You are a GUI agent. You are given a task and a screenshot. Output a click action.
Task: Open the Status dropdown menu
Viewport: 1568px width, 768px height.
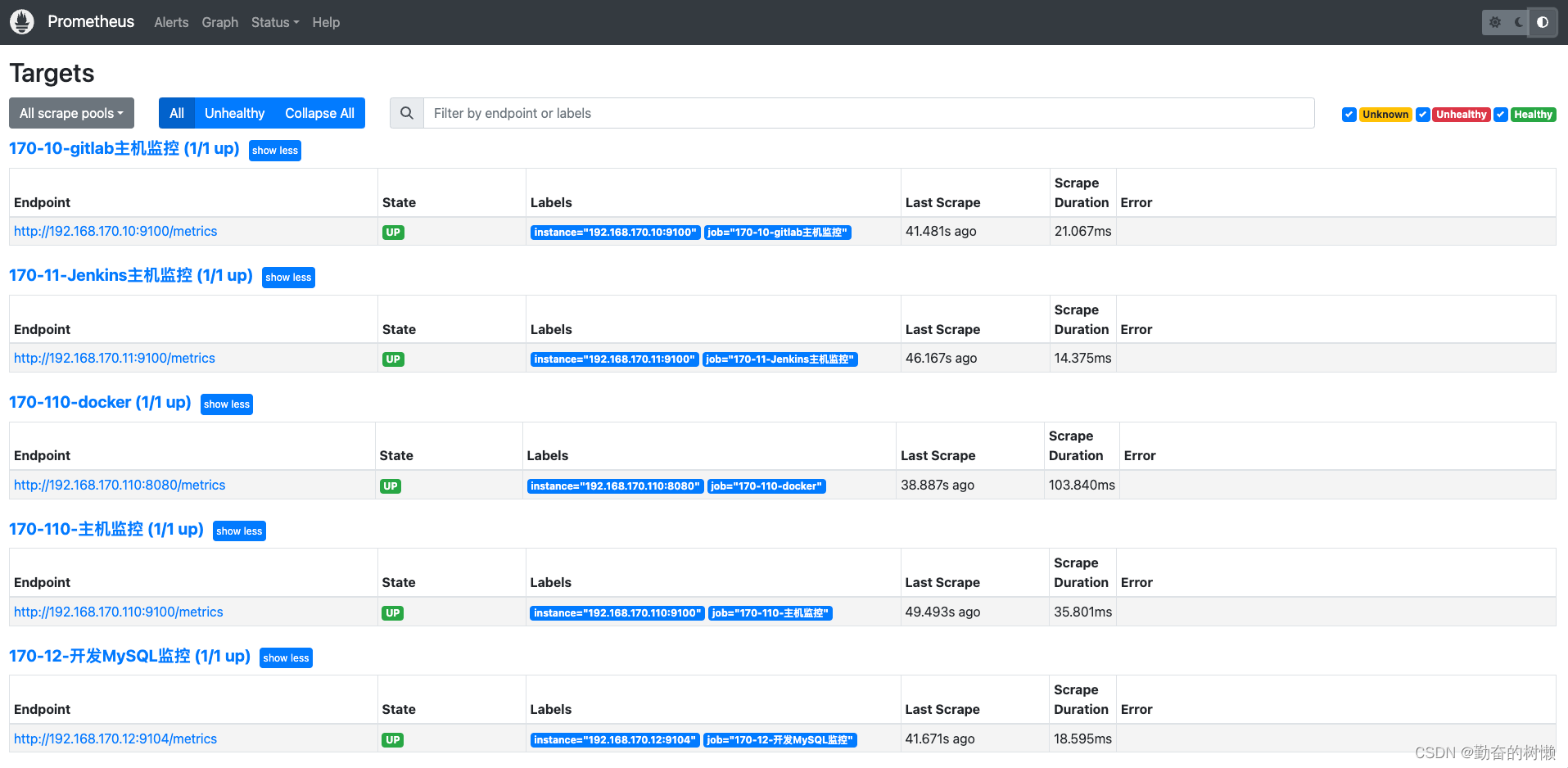click(275, 22)
